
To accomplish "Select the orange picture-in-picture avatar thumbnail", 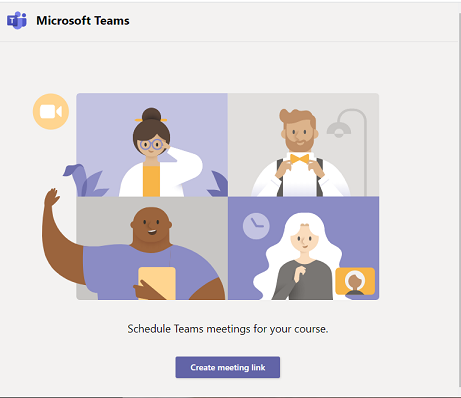I will (x=355, y=282).
